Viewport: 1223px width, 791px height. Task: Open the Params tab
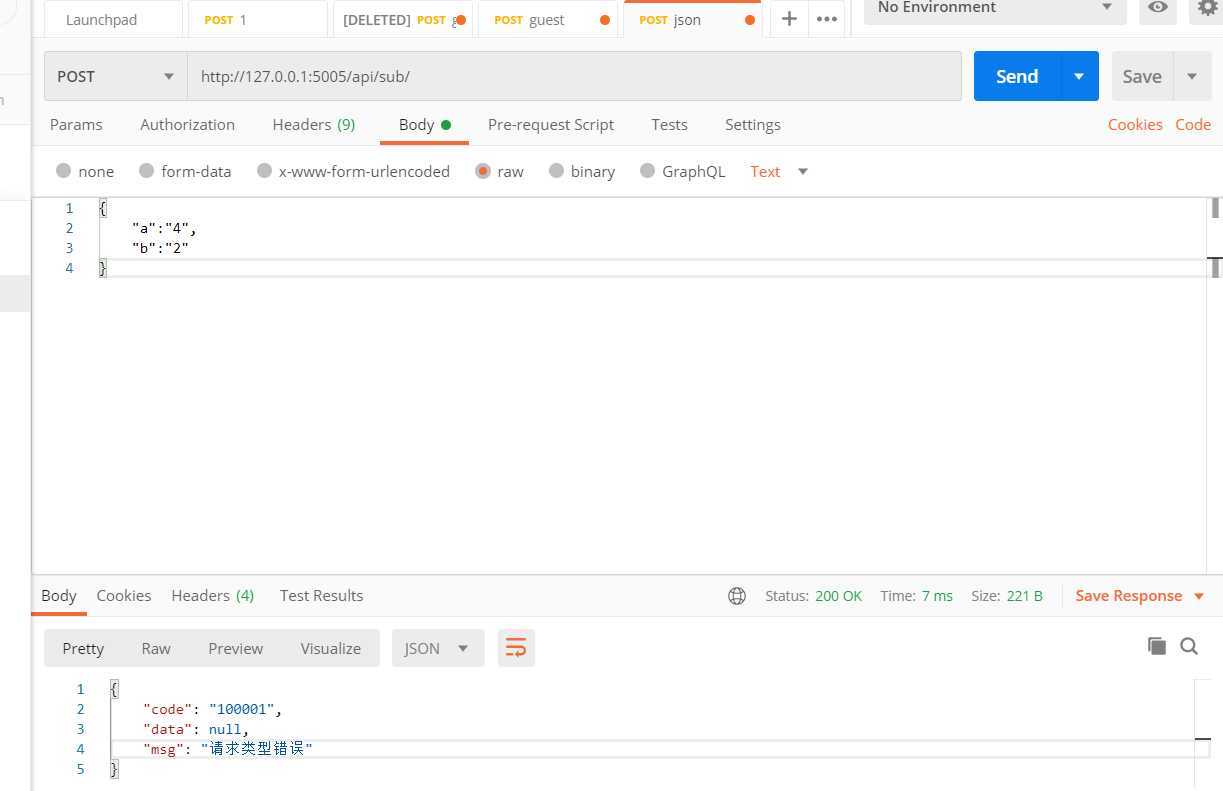tap(76, 125)
